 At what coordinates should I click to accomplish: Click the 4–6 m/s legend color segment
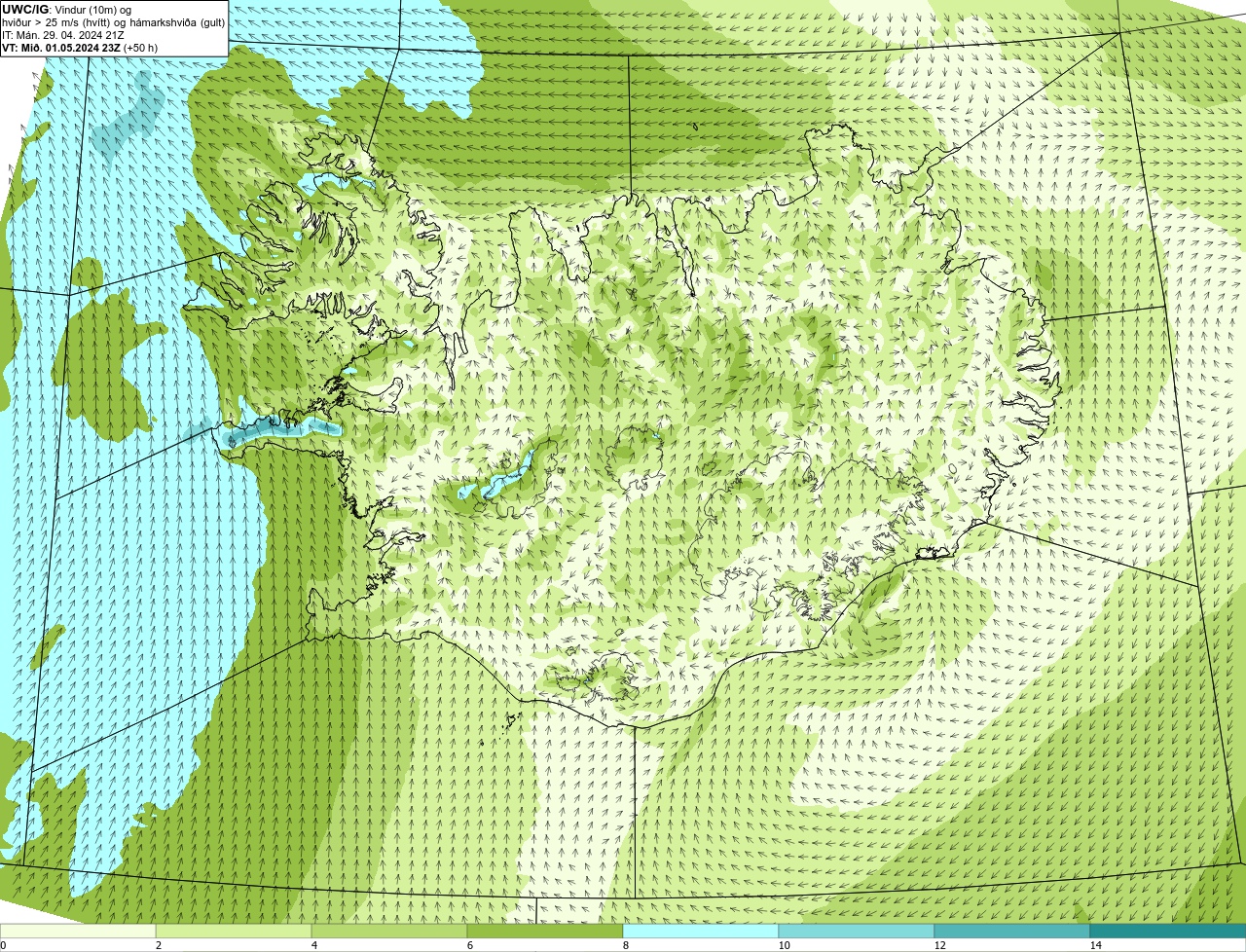[x=389, y=931]
